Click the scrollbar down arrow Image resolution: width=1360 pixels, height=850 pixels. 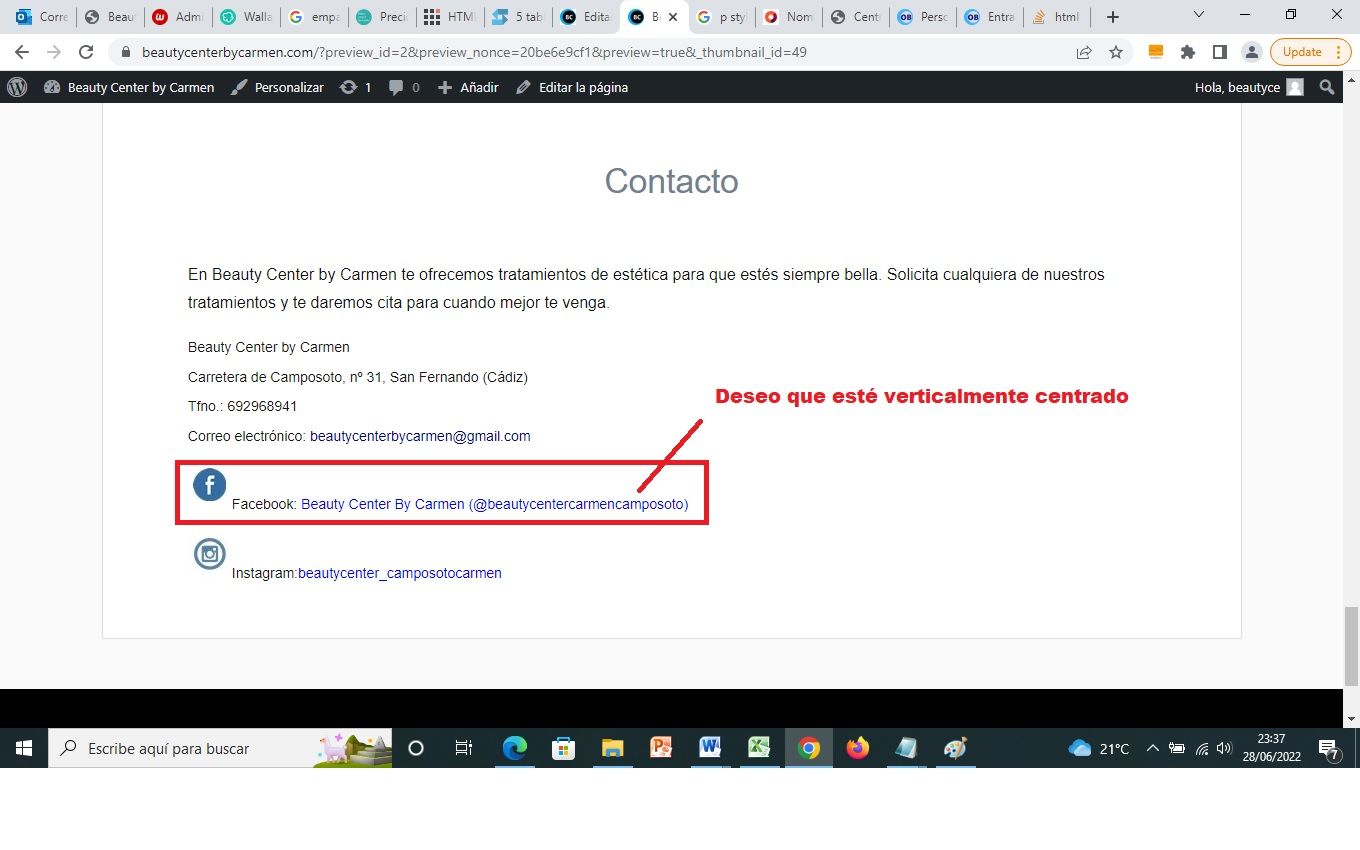pos(1351,719)
